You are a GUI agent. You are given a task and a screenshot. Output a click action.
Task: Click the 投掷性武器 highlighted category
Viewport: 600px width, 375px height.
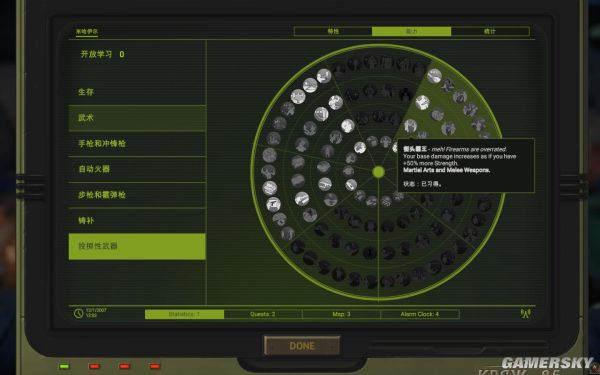137,246
